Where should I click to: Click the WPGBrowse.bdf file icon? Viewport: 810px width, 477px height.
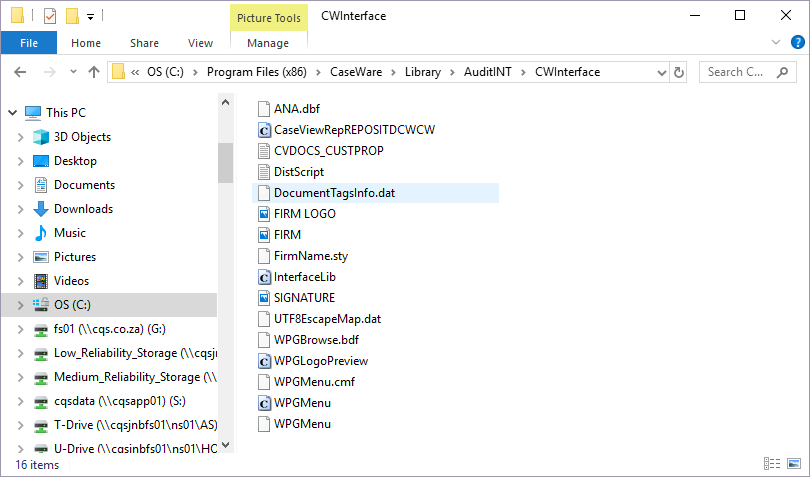(x=264, y=340)
